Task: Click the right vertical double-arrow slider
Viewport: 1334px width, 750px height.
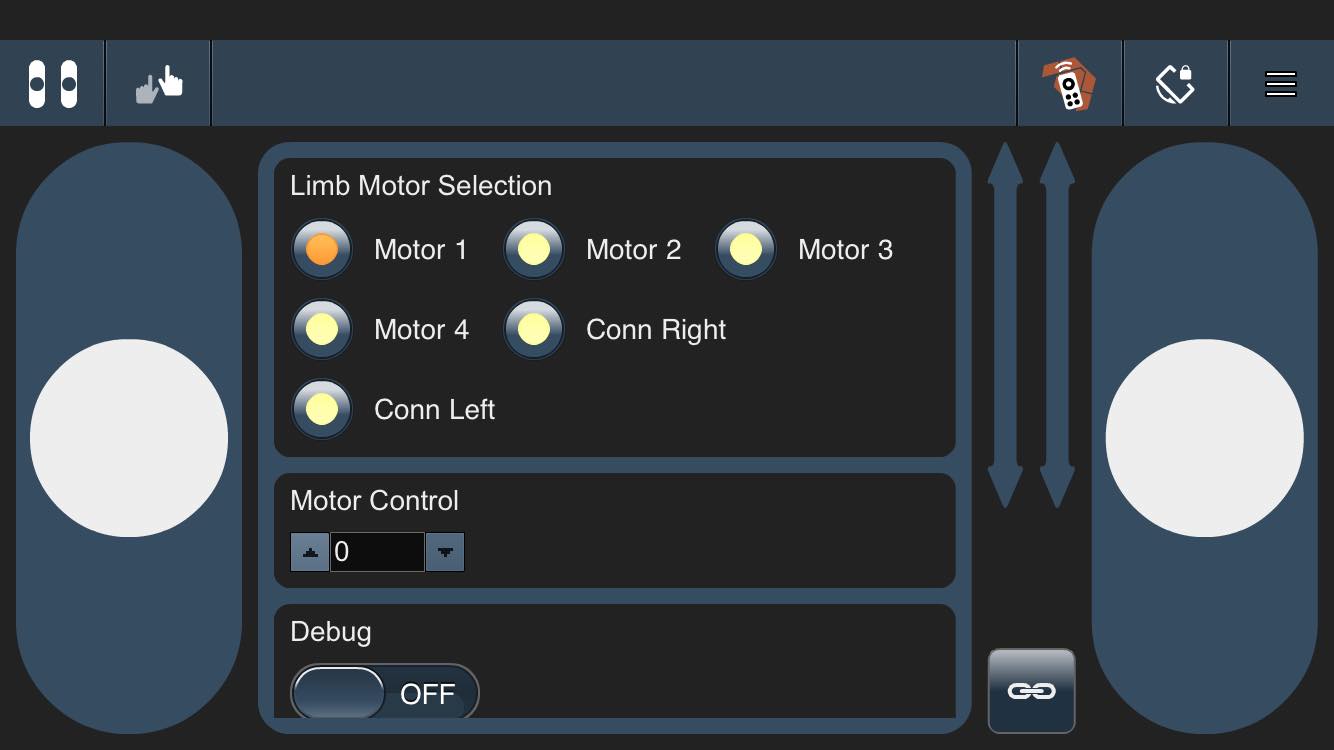Action: [1057, 325]
